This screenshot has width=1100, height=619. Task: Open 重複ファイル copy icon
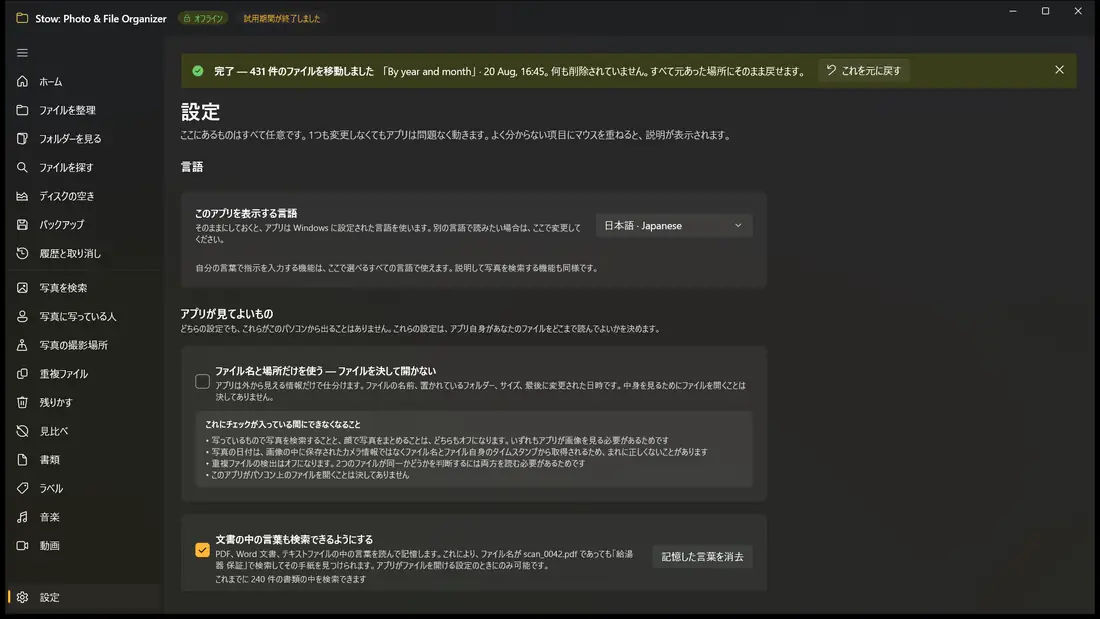[x=22, y=374]
